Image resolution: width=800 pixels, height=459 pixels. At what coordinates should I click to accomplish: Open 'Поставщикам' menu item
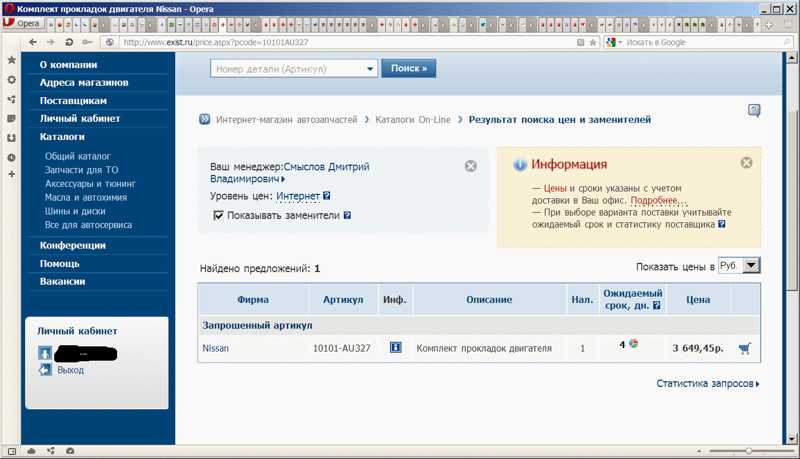coord(73,101)
